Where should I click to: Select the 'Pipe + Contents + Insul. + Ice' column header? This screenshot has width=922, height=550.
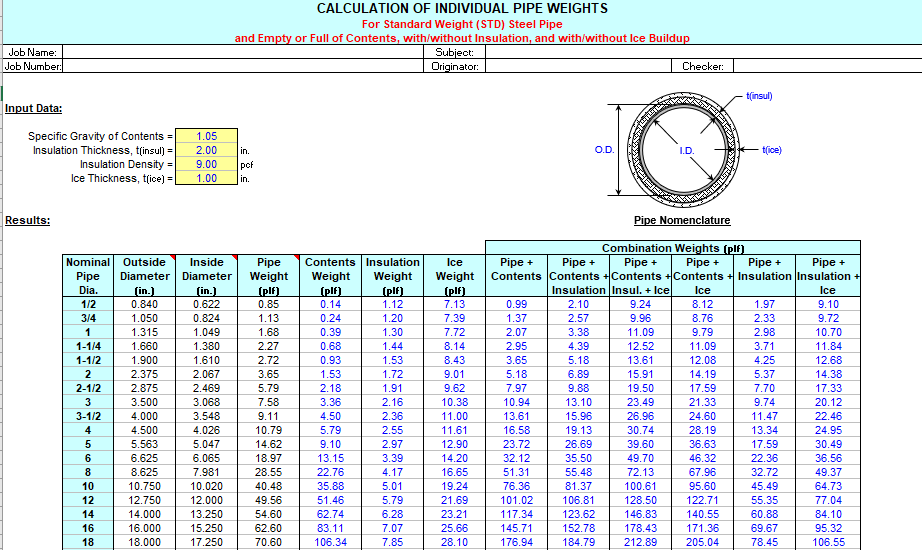(x=640, y=276)
